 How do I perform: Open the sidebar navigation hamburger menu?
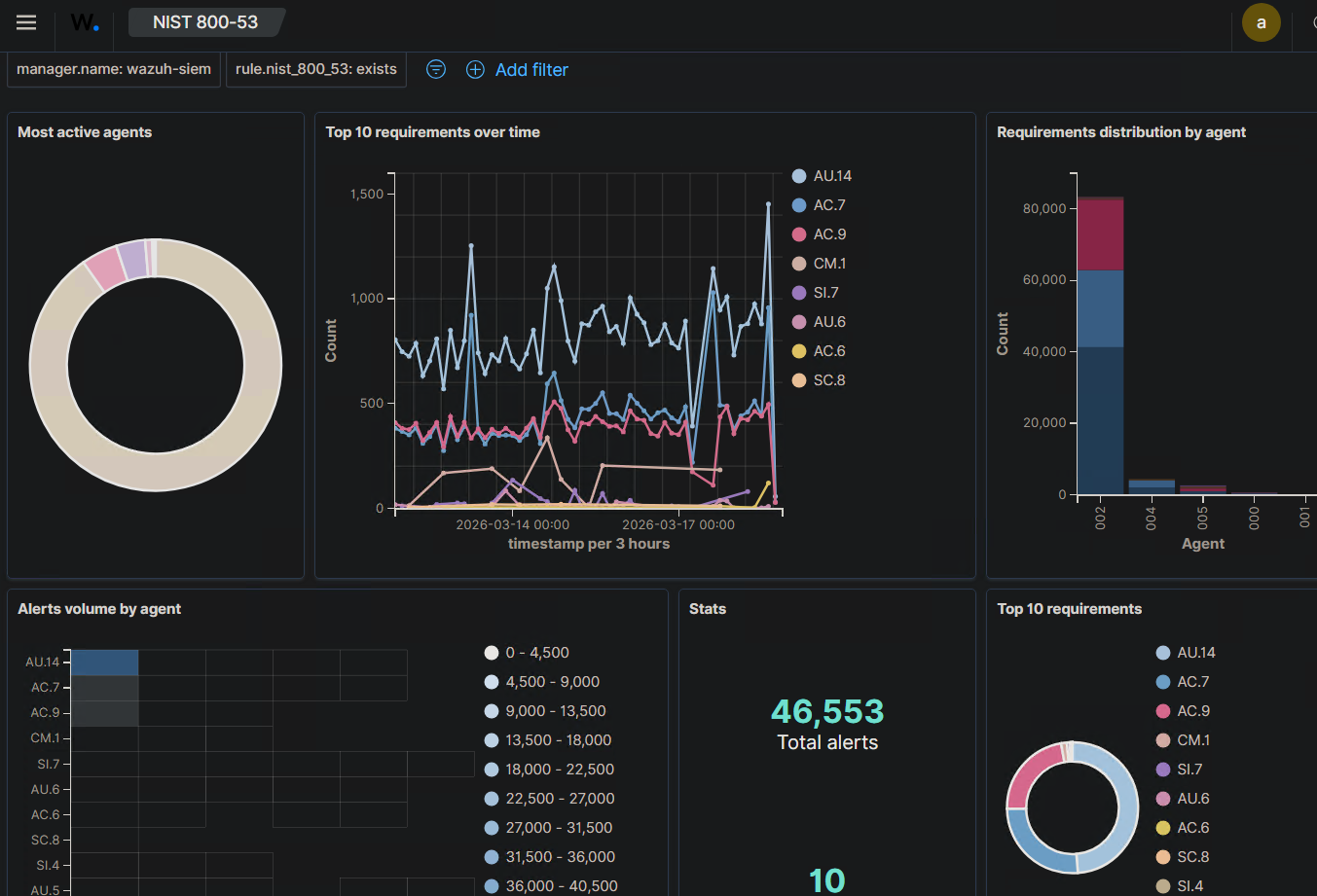point(26,21)
